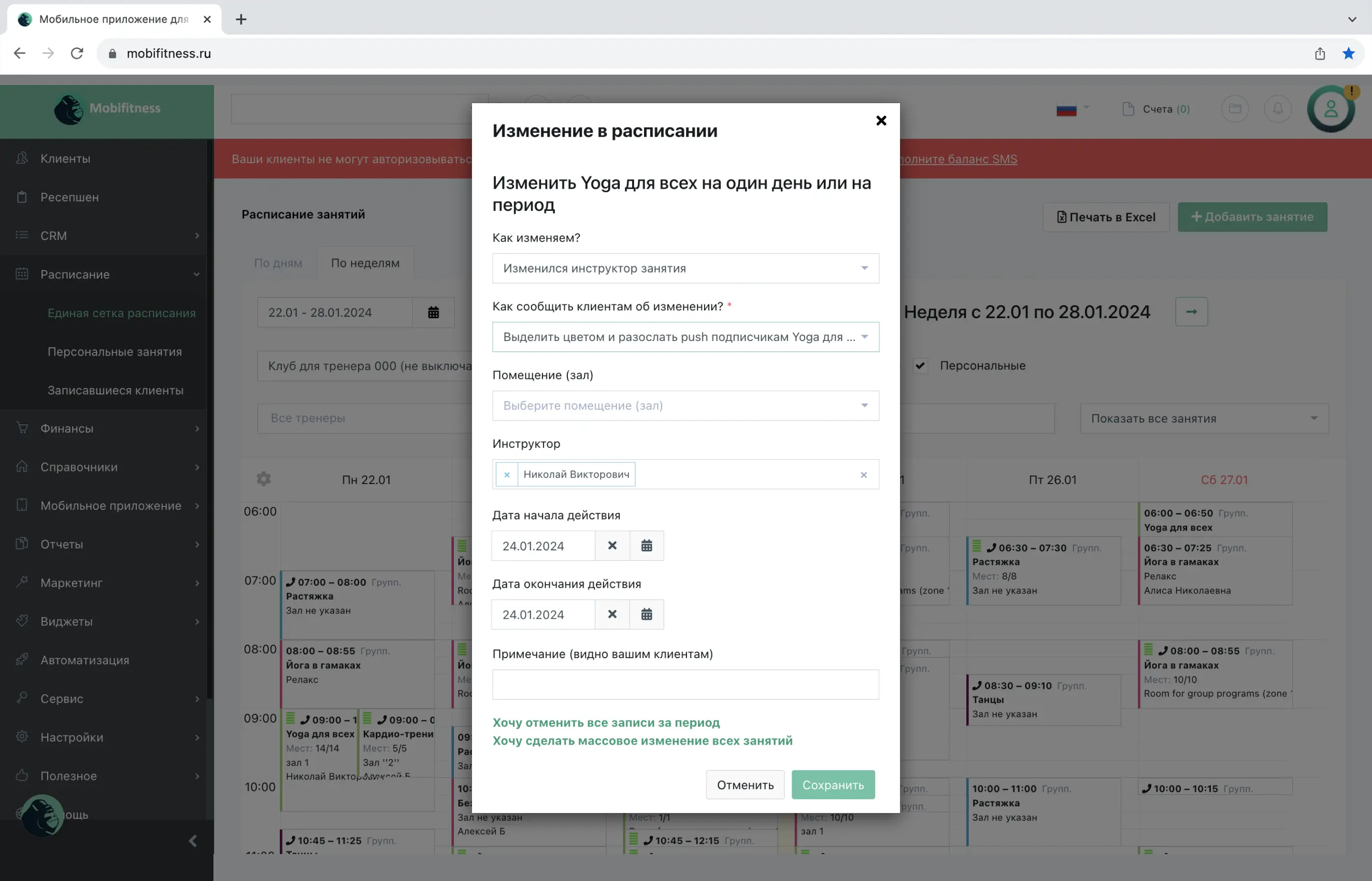Open the Показать все занятия dropdown
1372x881 pixels.
[1204, 418]
